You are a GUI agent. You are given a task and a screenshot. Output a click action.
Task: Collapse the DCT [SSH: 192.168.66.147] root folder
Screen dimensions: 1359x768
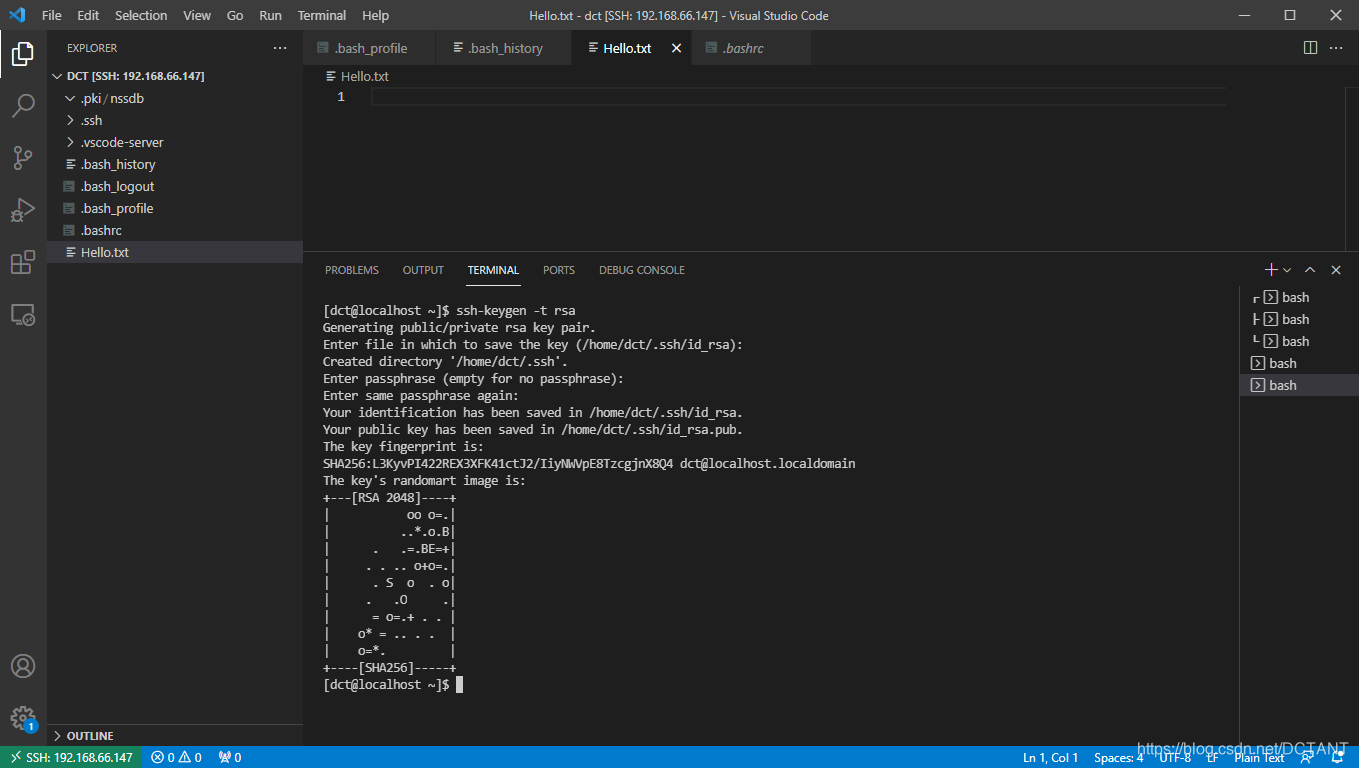point(175,76)
